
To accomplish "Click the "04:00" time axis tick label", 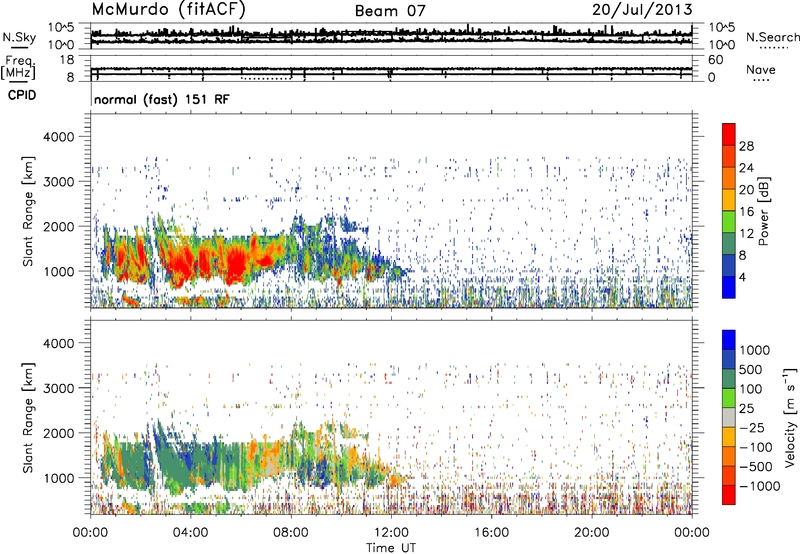I will (190, 533).
